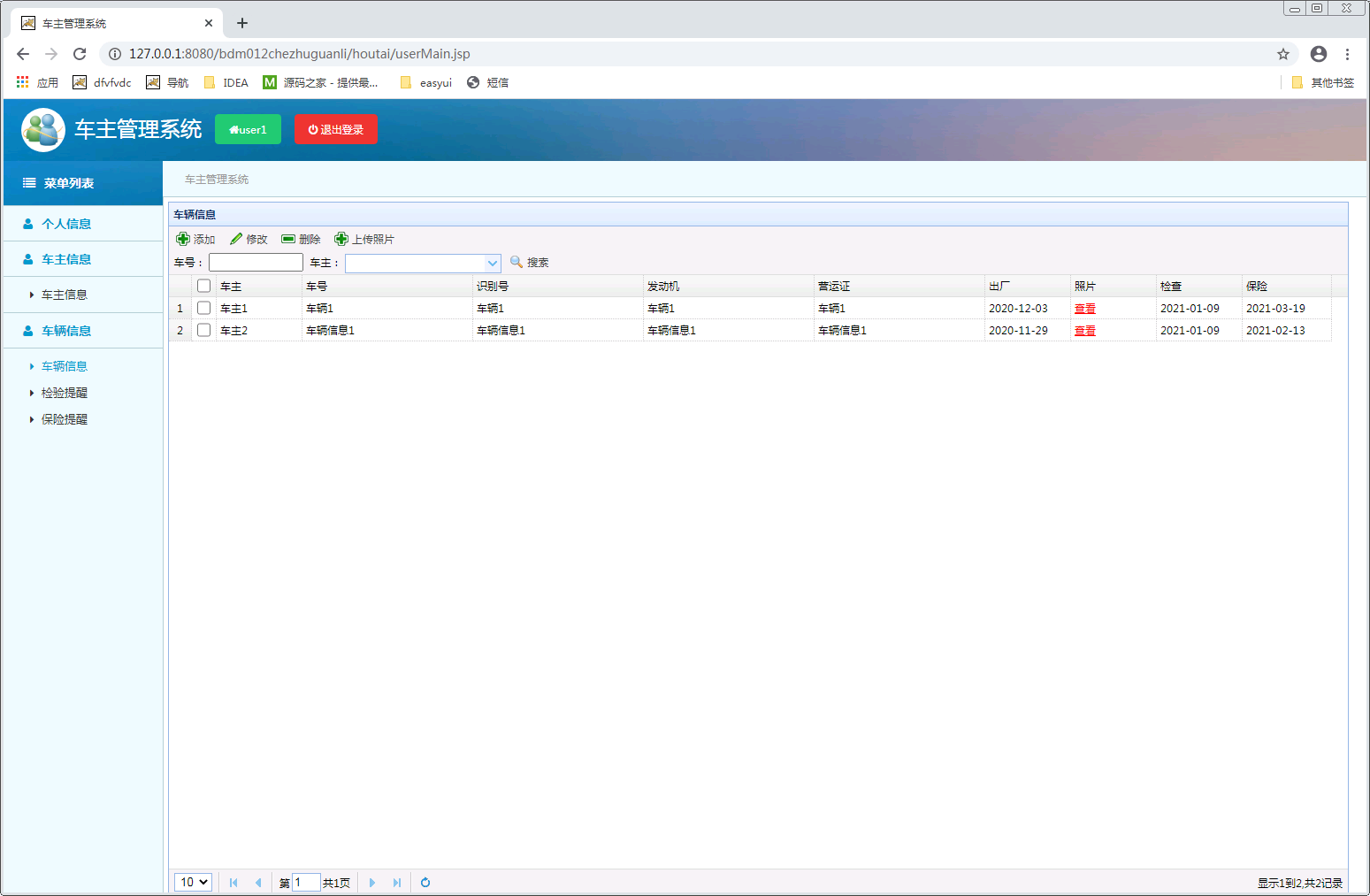Go to first page in pager

tap(233, 883)
